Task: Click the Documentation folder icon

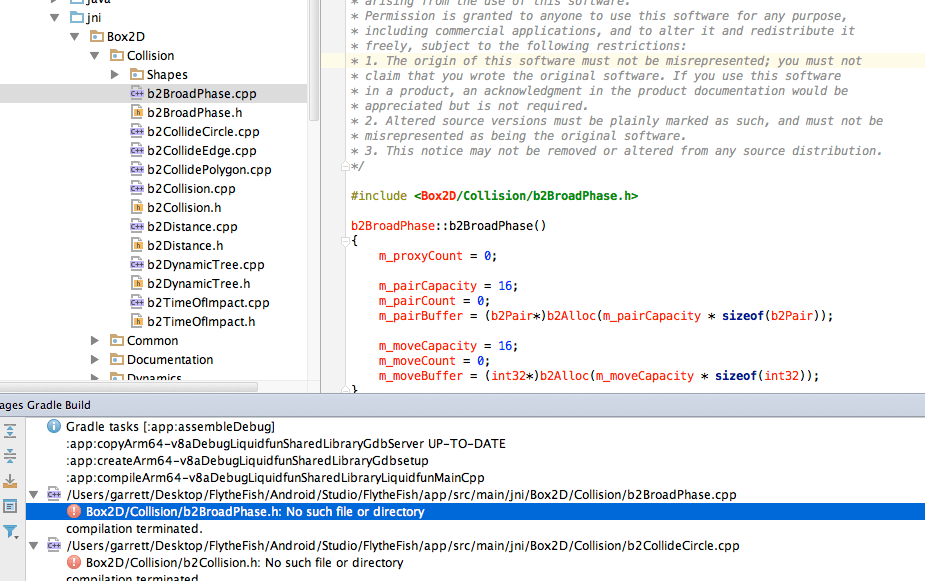Action: click(117, 359)
